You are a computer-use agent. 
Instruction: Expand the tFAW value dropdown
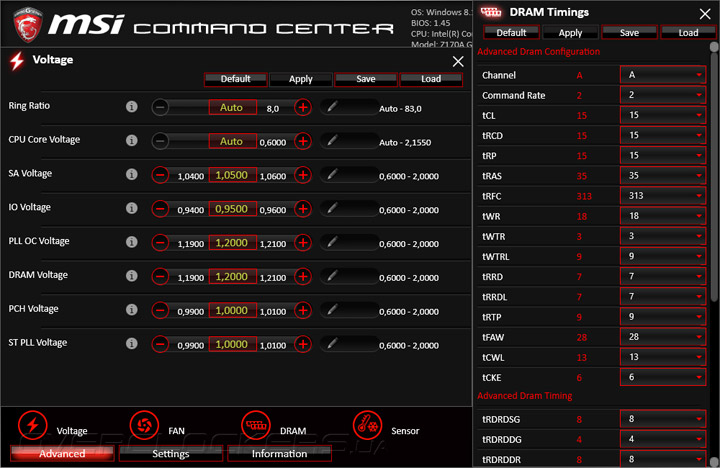pos(663,337)
